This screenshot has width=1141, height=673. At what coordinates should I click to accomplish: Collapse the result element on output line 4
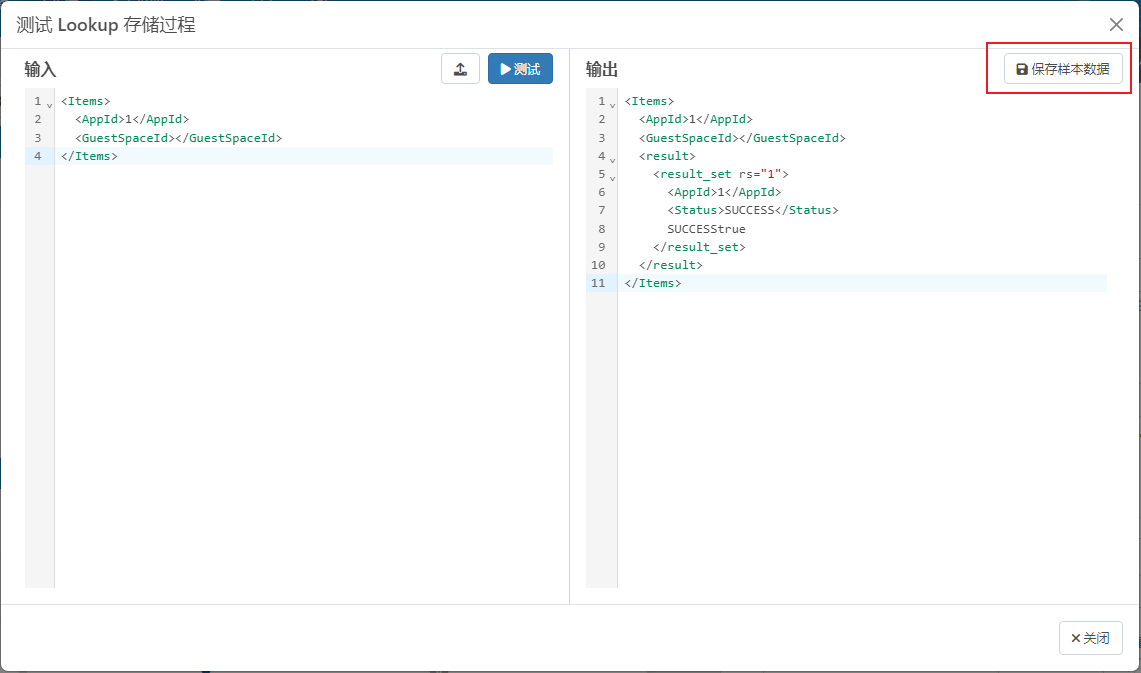[x=612, y=158]
